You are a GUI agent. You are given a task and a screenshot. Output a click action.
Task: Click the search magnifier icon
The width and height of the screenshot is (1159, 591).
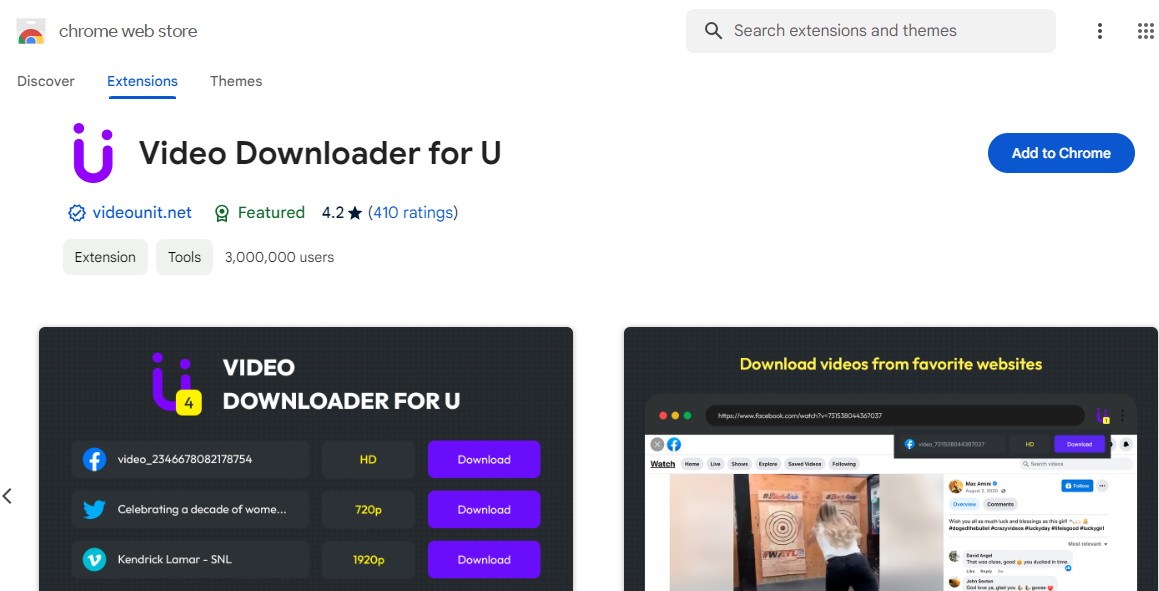(713, 31)
